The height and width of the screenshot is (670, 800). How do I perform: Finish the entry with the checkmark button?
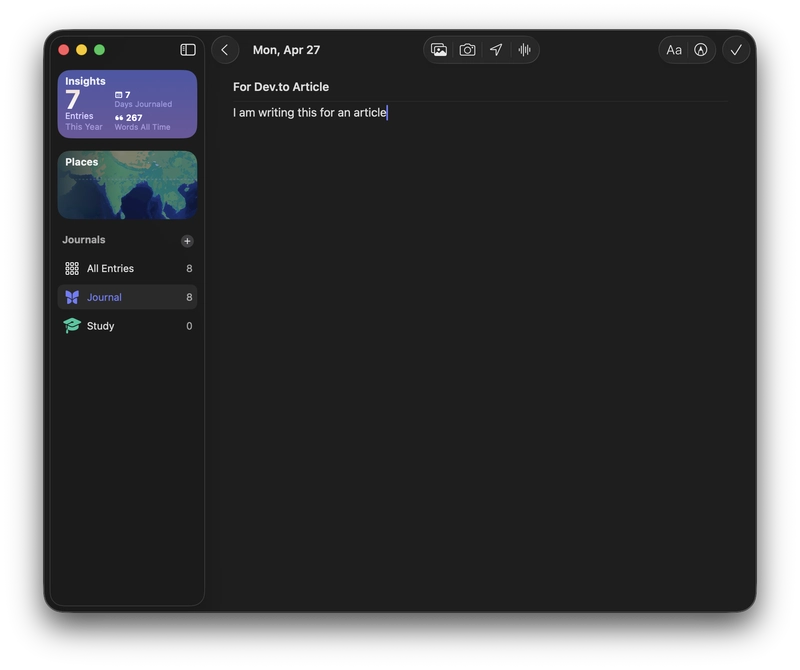736,50
